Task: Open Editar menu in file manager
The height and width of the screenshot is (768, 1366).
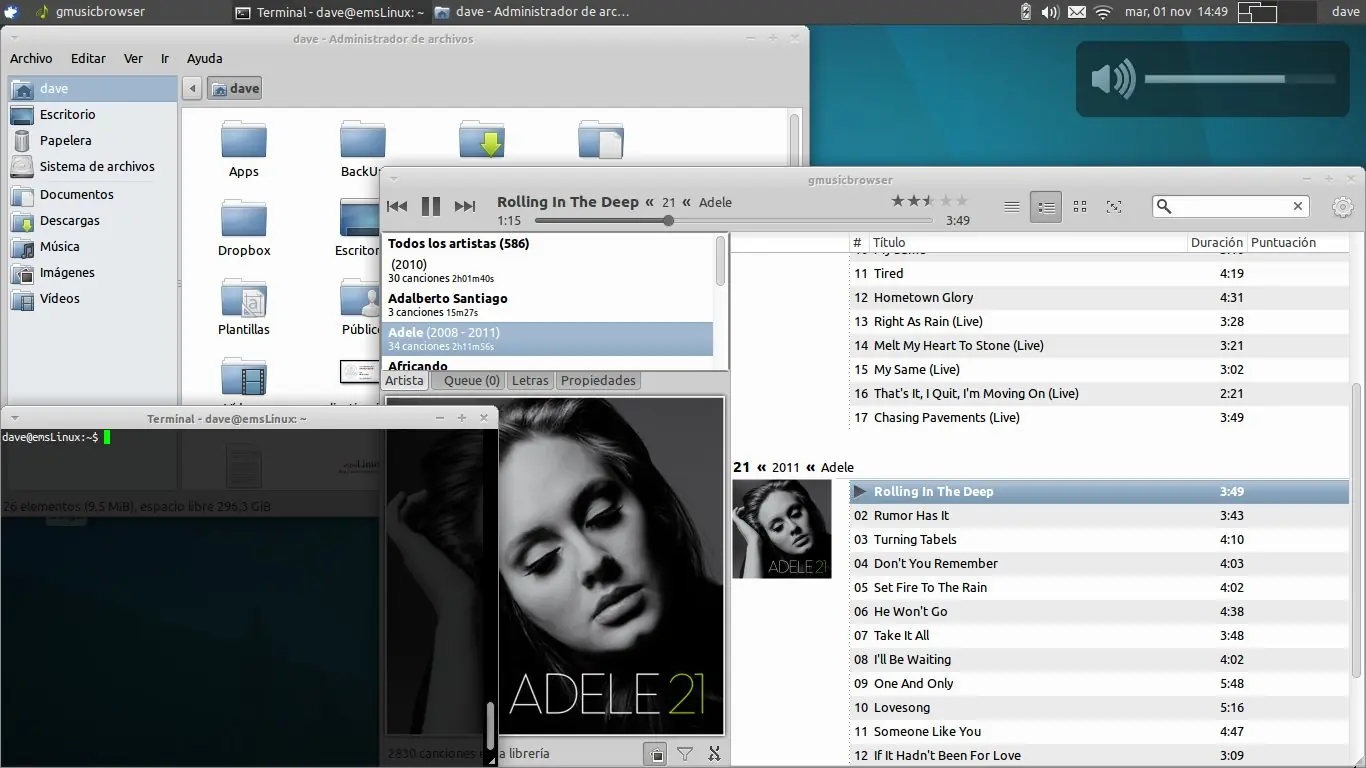Action: click(88, 59)
